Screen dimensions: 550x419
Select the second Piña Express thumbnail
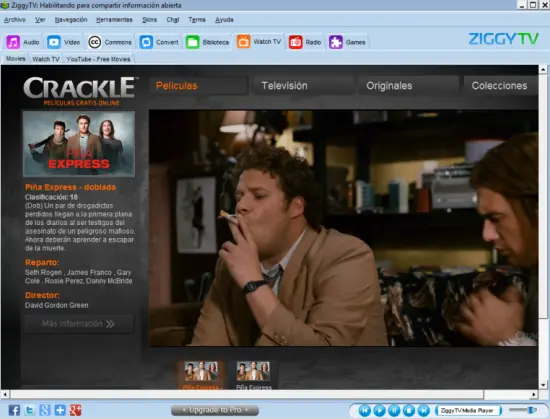[x=253, y=375]
